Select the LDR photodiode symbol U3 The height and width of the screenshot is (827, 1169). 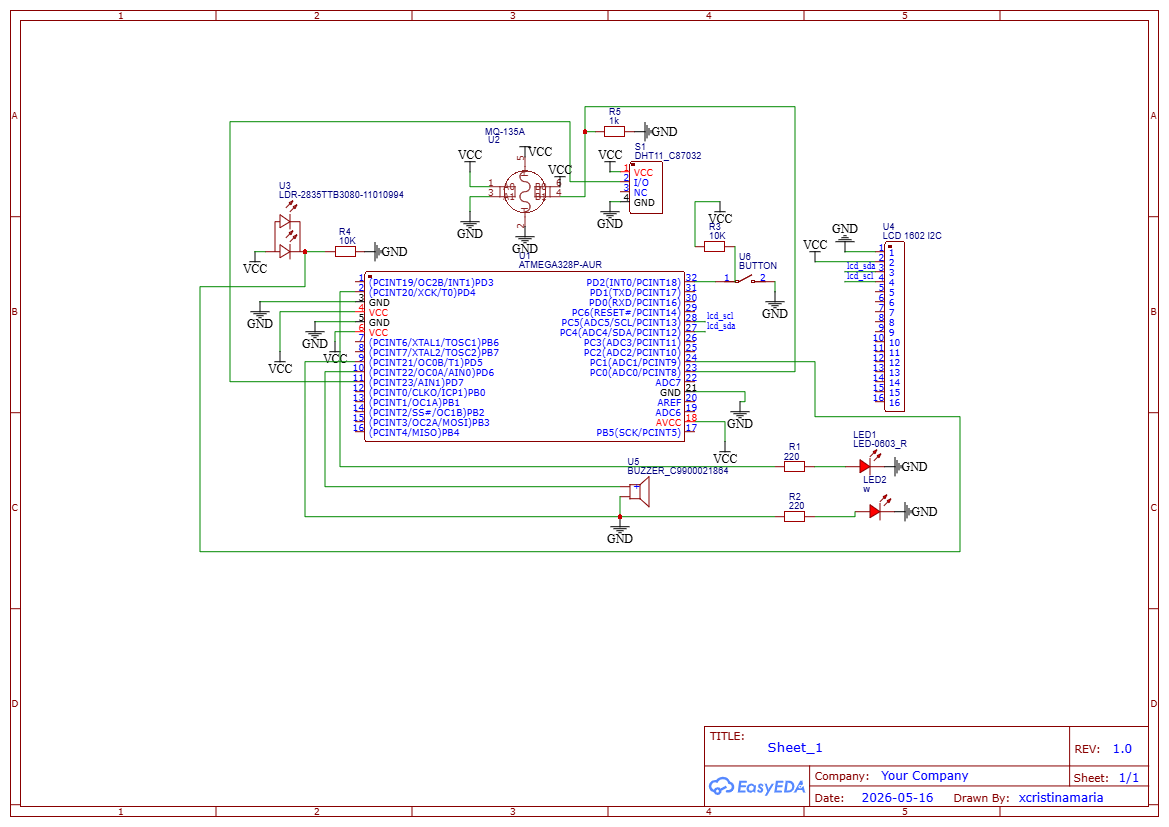click(x=287, y=236)
